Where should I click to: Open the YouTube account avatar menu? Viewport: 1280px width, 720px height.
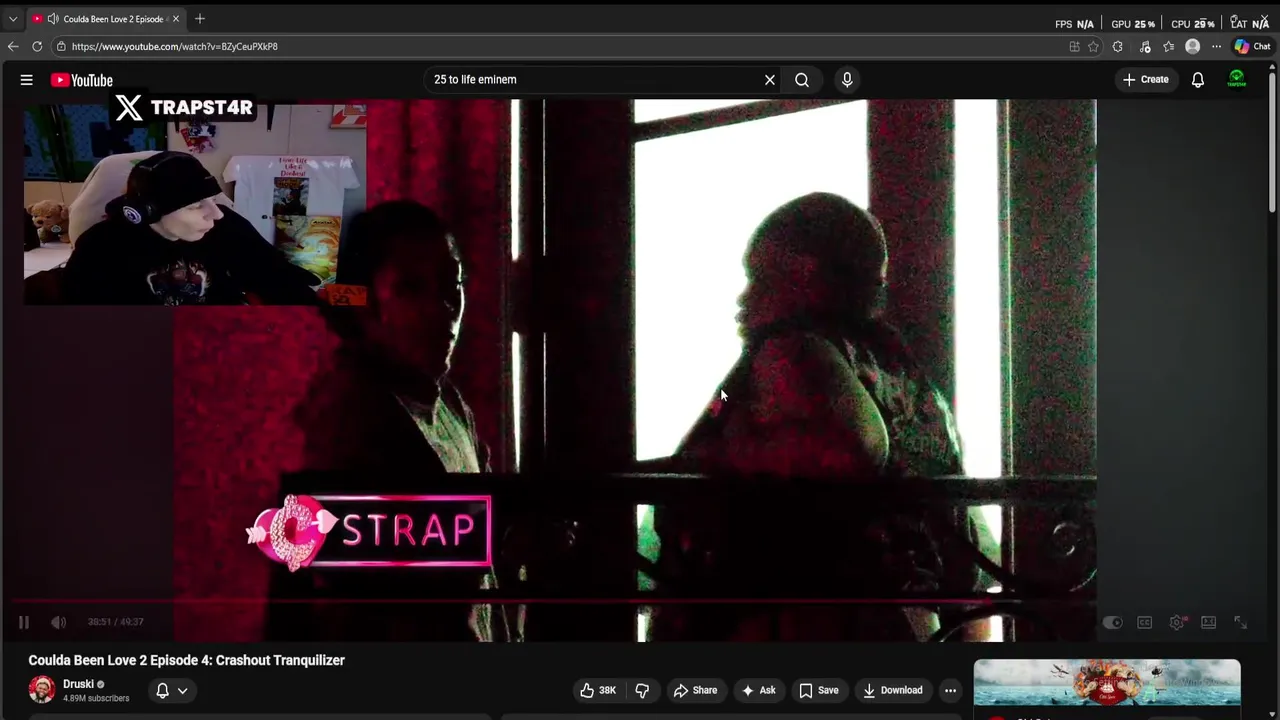tap(1237, 80)
